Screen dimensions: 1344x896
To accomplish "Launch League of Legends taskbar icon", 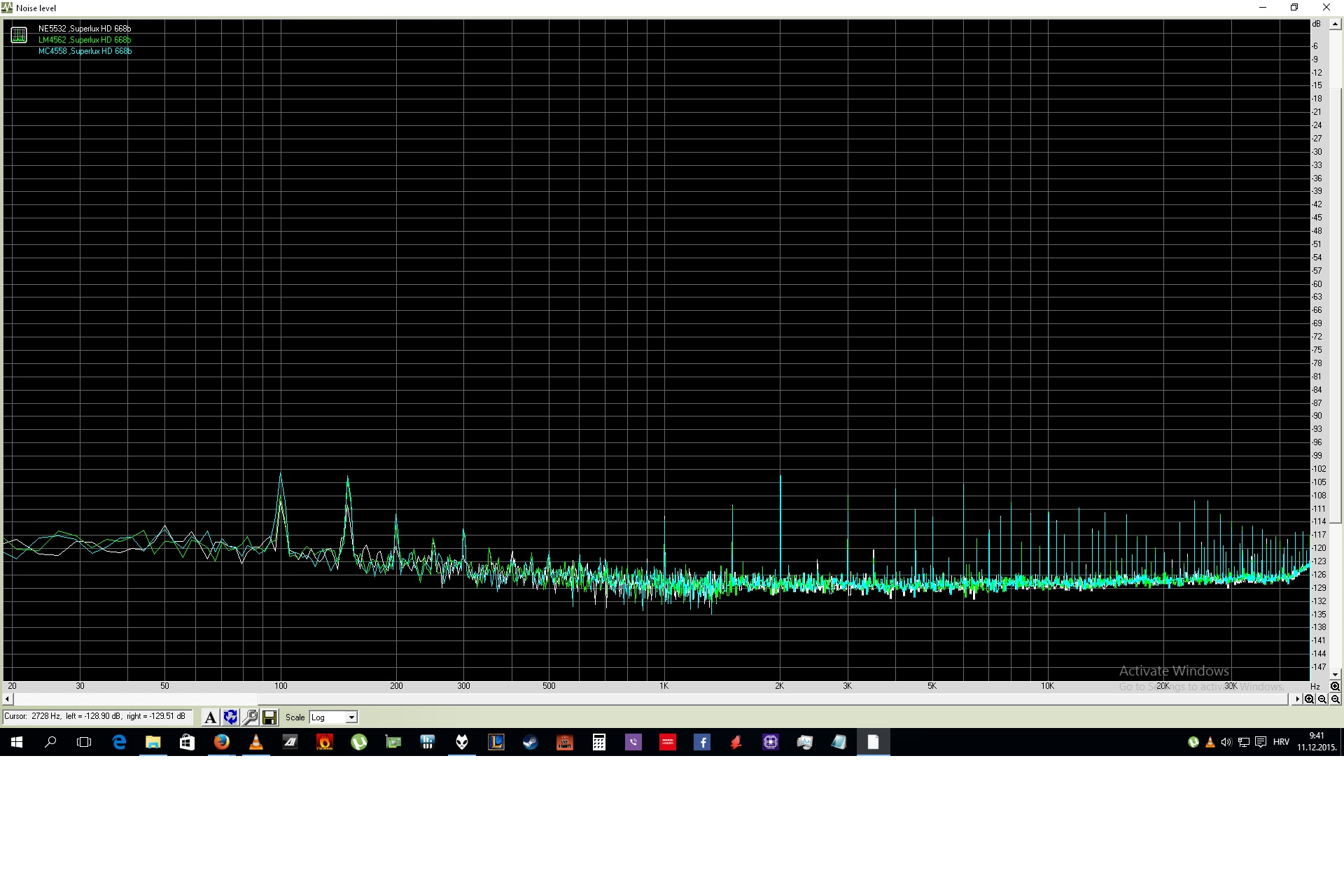I will (x=496, y=742).
